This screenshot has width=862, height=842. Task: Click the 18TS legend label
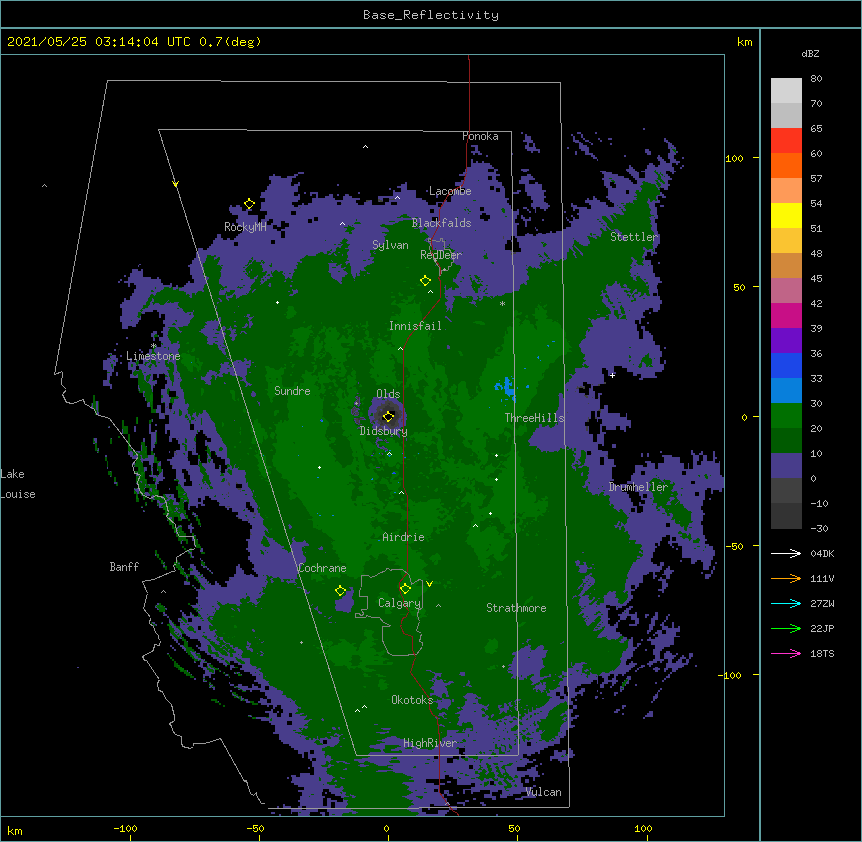(x=822, y=653)
